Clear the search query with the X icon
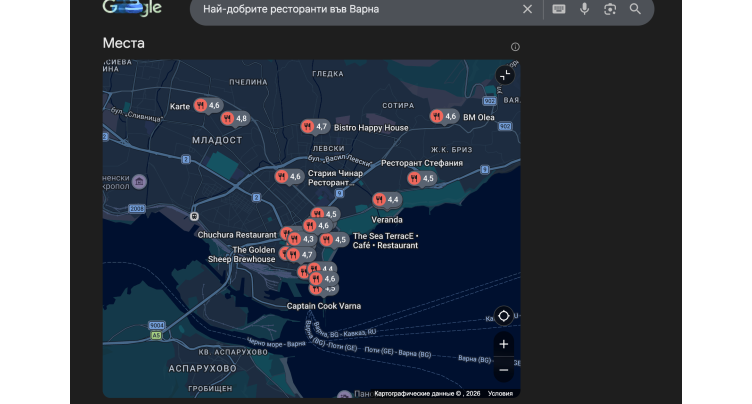752x404 pixels. pos(527,9)
